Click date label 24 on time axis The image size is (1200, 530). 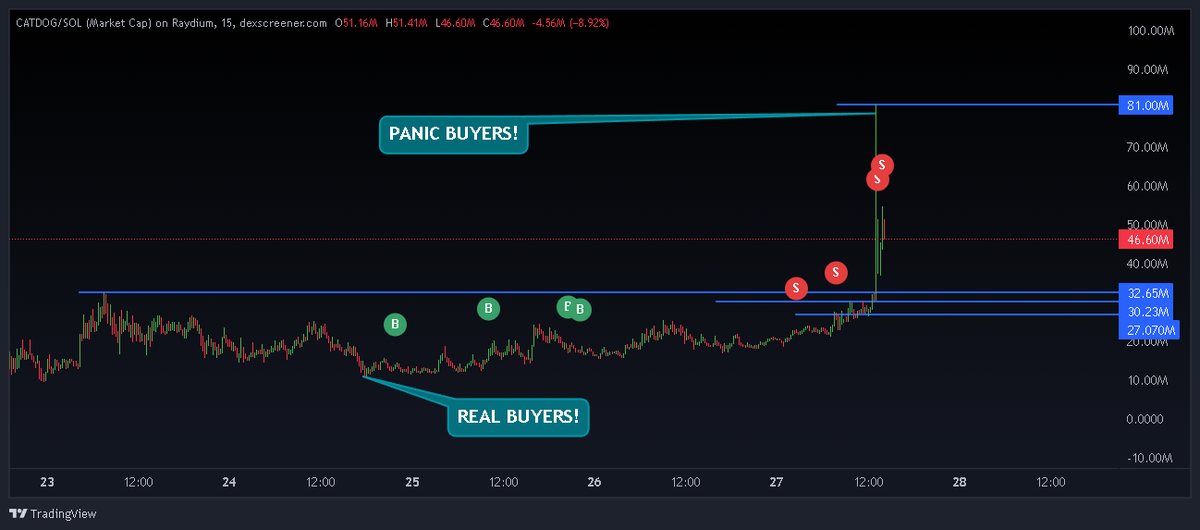[229, 482]
